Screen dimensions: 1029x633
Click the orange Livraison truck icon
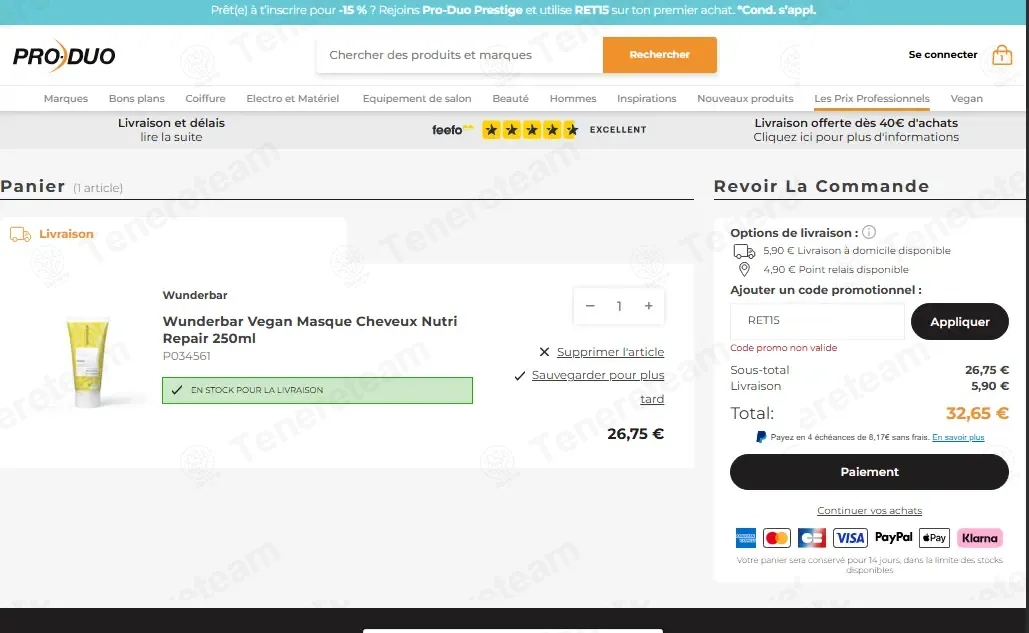click(x=20, y=234)
